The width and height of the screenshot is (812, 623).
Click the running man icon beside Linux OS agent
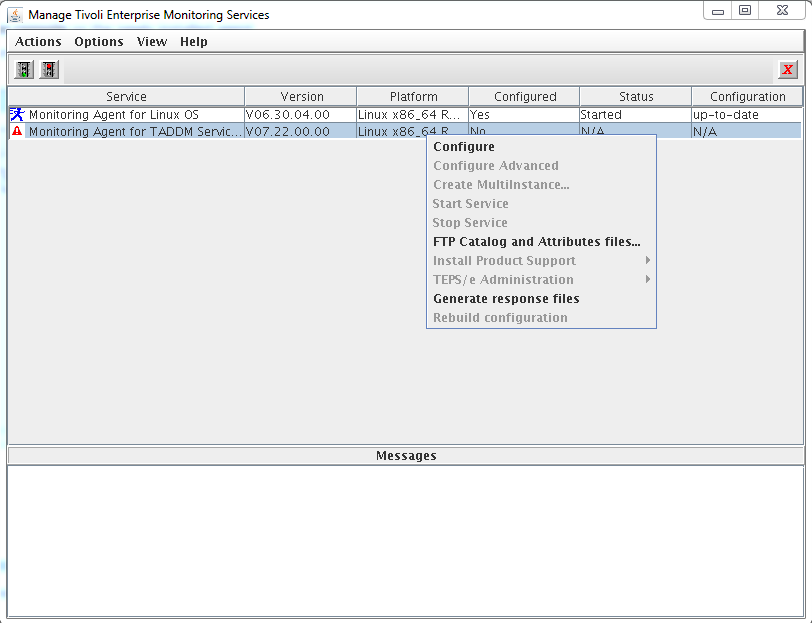[17, 114]
